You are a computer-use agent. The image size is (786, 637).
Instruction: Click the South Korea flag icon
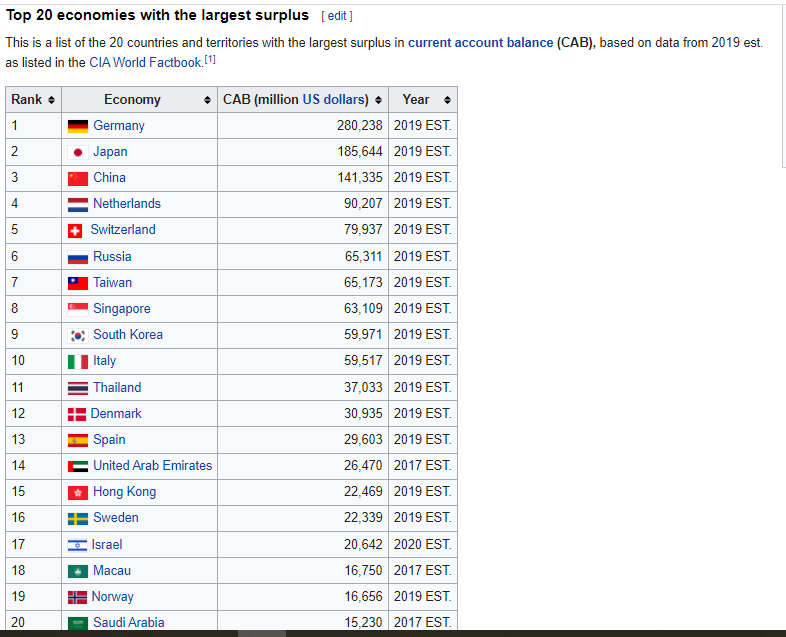click(x=78, y=335)
